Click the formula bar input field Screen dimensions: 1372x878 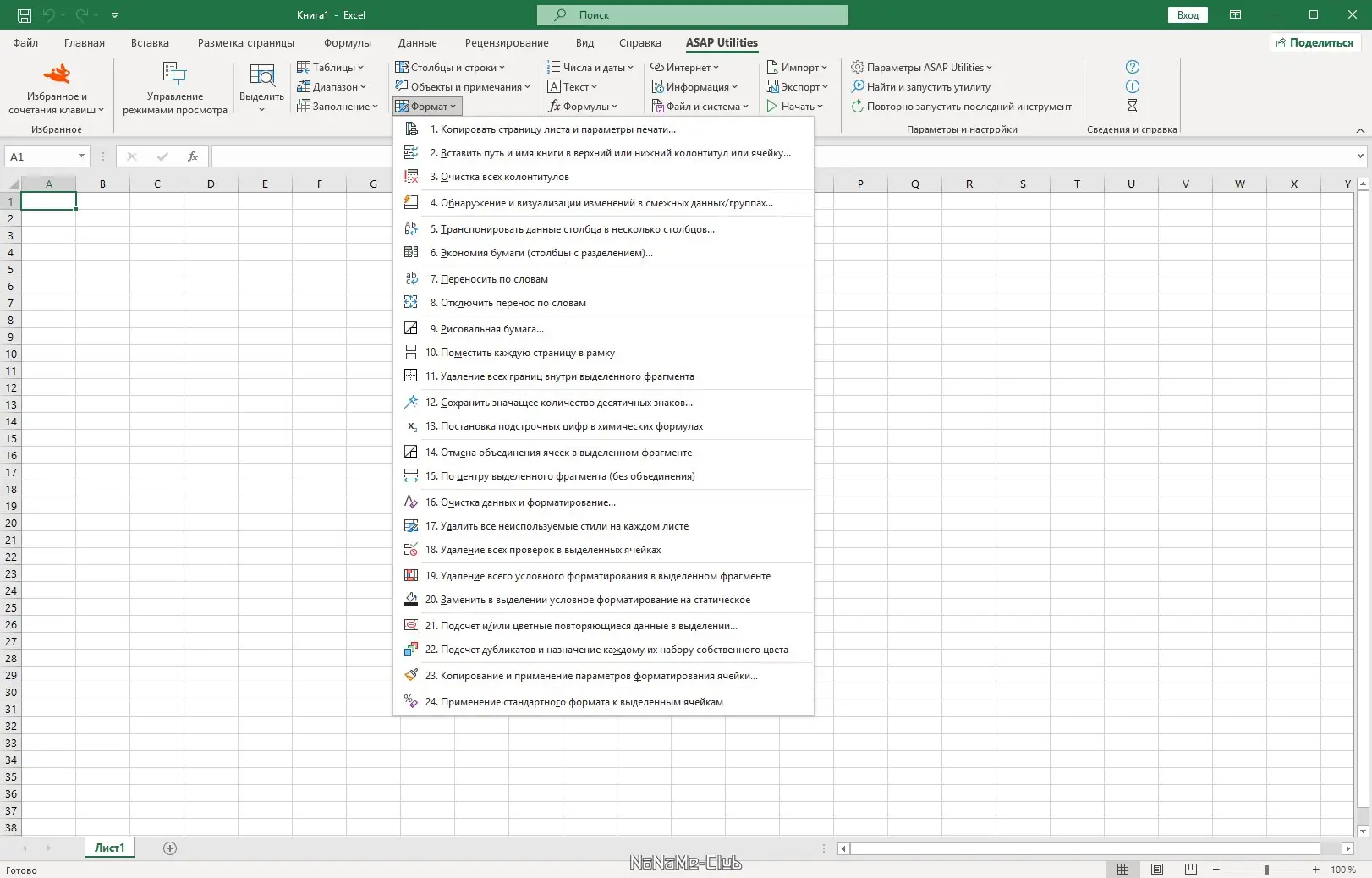point(781,156)
